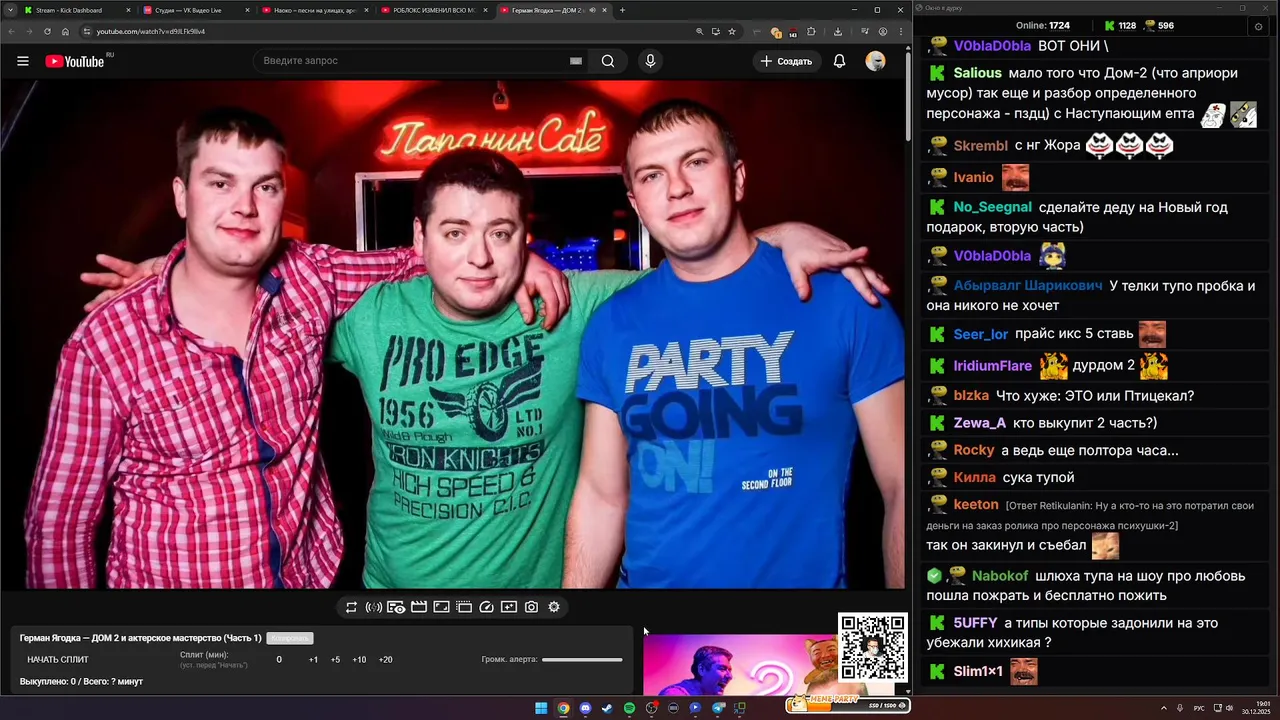Open YouTube notifications bell
Screen dimensions: 1280x720
coord(839,61)
